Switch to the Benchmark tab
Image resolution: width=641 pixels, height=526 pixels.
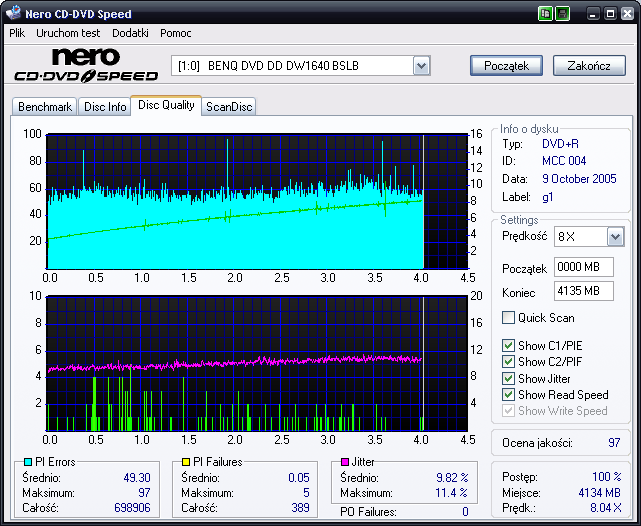tap(45, 107)
